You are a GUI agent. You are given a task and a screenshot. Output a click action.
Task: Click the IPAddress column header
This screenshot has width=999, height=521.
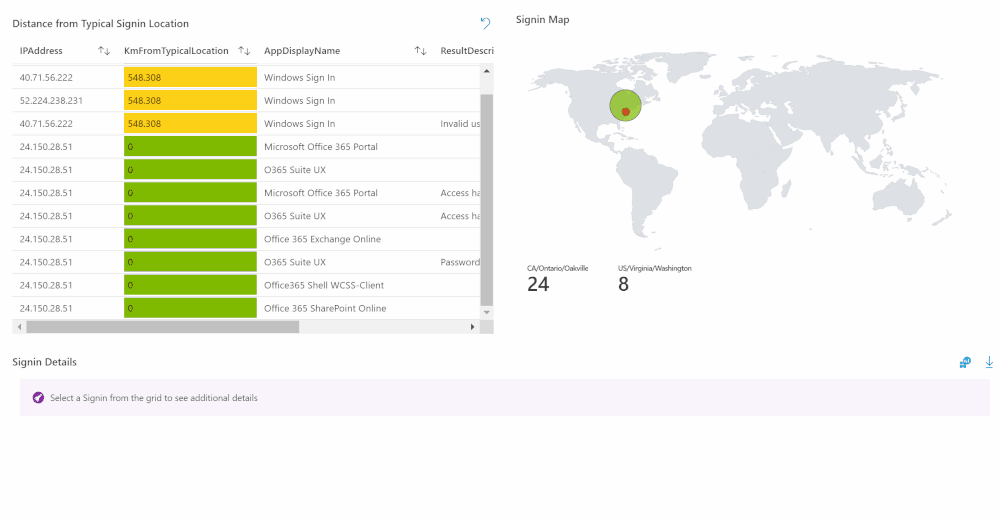[x=41, y=50]
